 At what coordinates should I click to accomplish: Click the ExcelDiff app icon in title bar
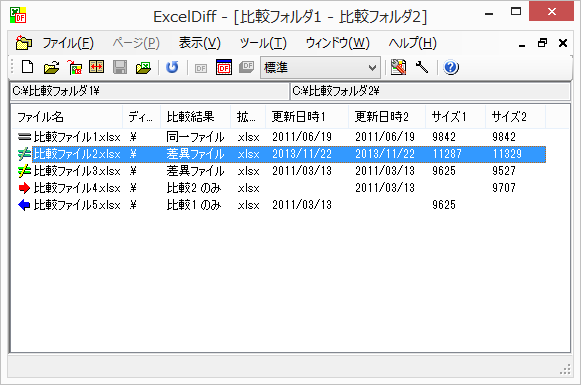(x=18, y=16)
